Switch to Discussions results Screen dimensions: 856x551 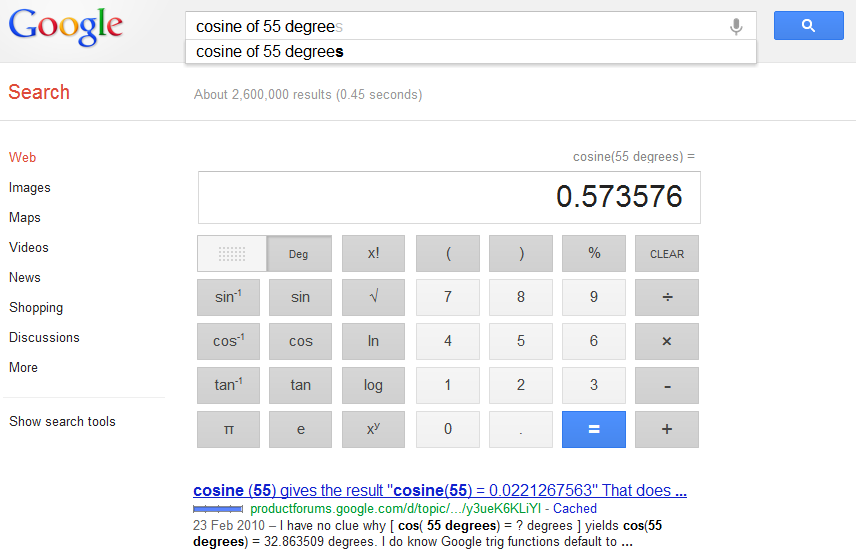(x=44, y=337)
